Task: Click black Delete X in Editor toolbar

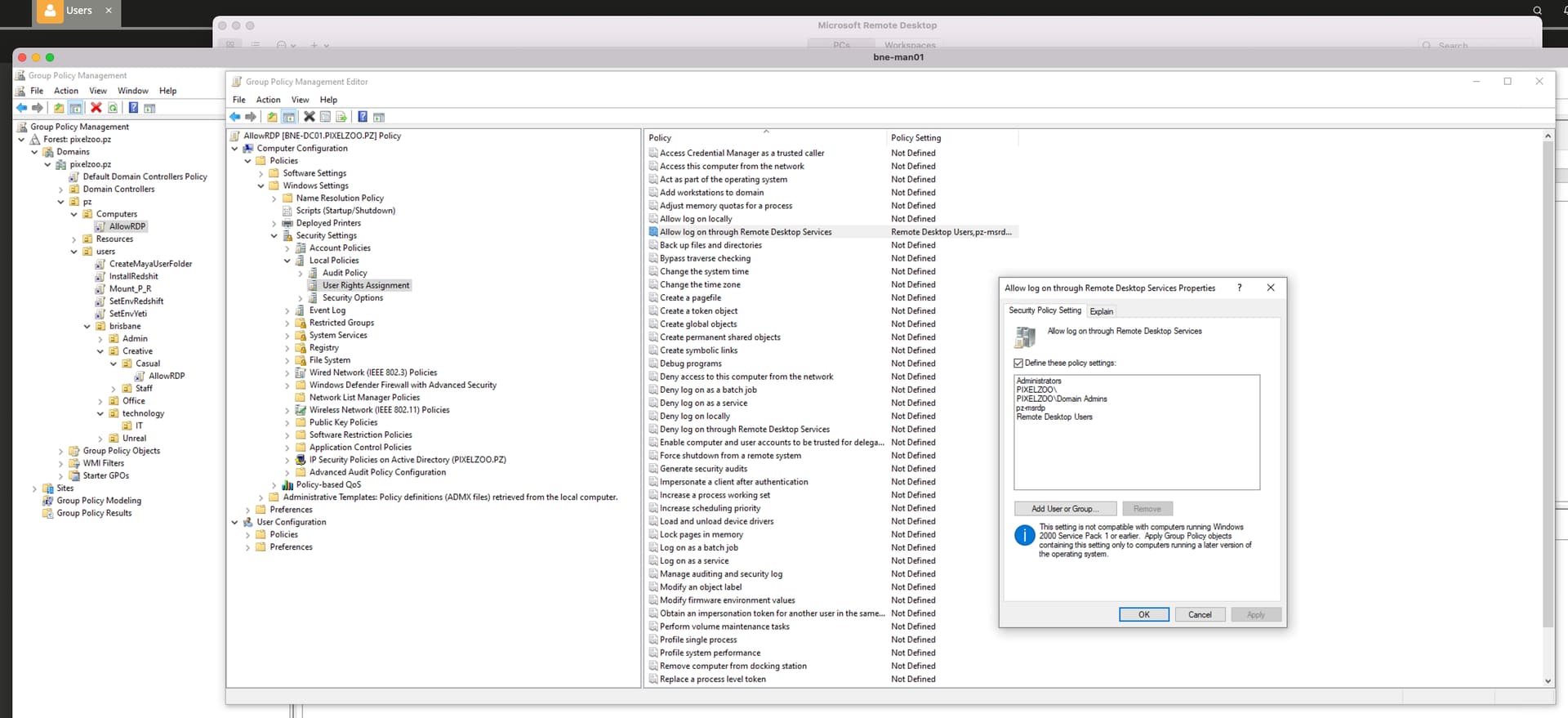Action: pos(310,117)
